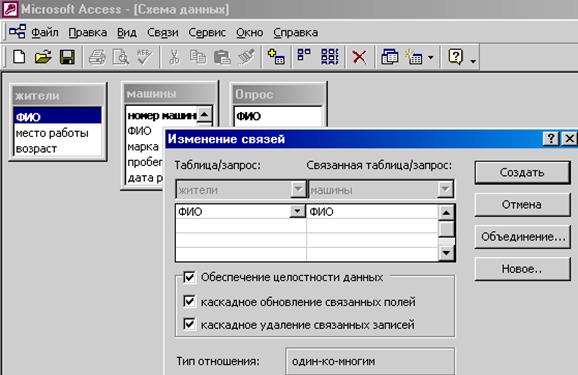Open the New Object dropdown arrow
This screenshot has width=578, height=375.
click(431, 58)
